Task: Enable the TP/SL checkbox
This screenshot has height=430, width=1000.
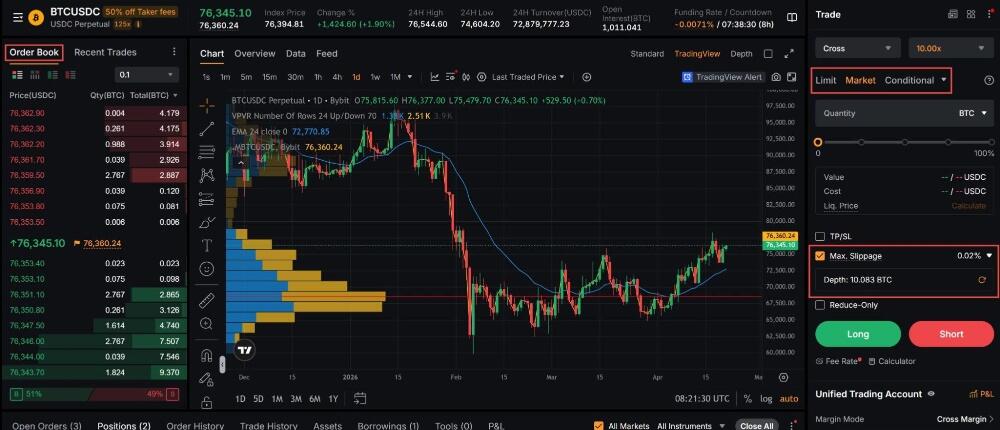Action: click(x=820, y=237)
